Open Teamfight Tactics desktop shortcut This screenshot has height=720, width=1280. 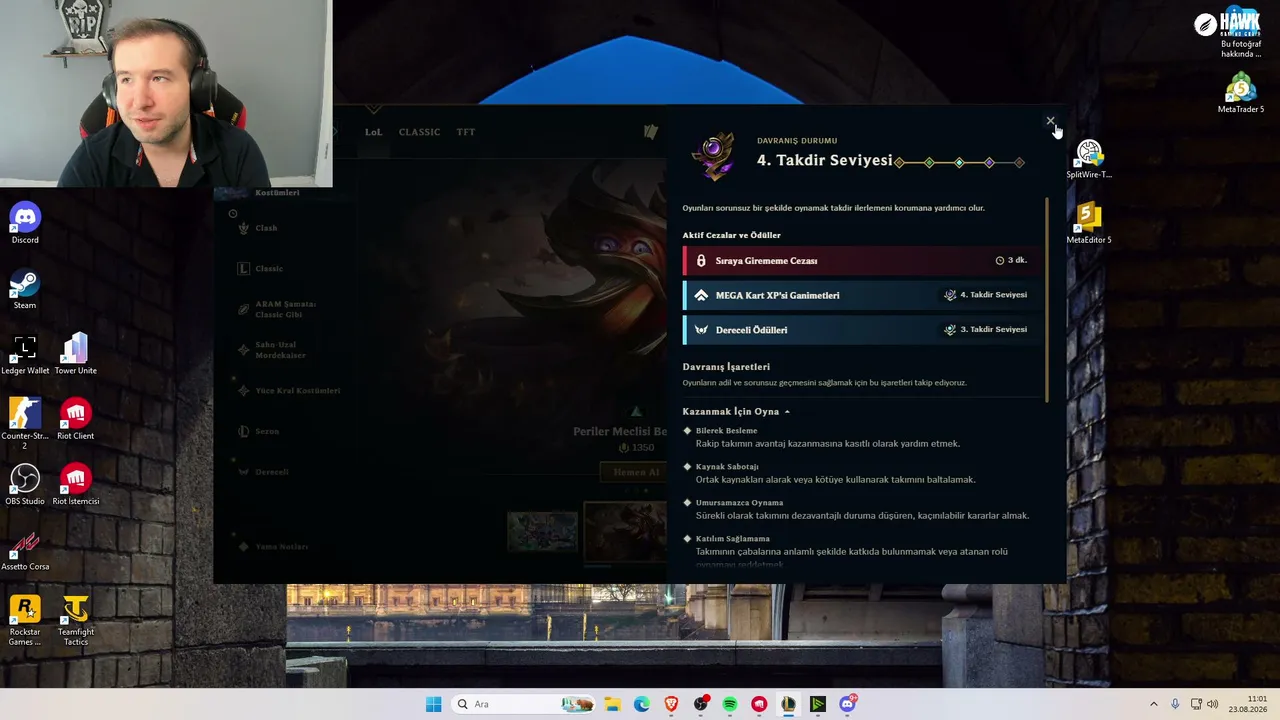[75, 620]
